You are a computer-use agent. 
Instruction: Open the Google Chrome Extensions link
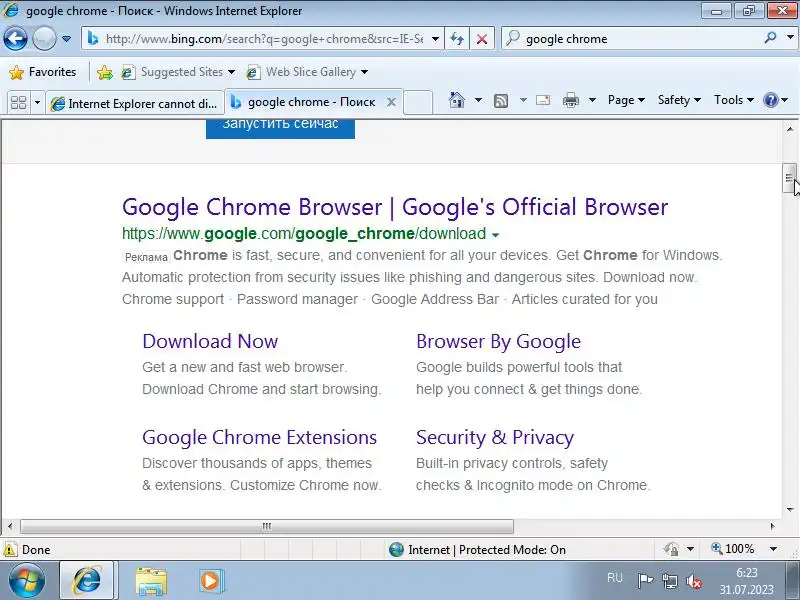(x=260, y=437)
